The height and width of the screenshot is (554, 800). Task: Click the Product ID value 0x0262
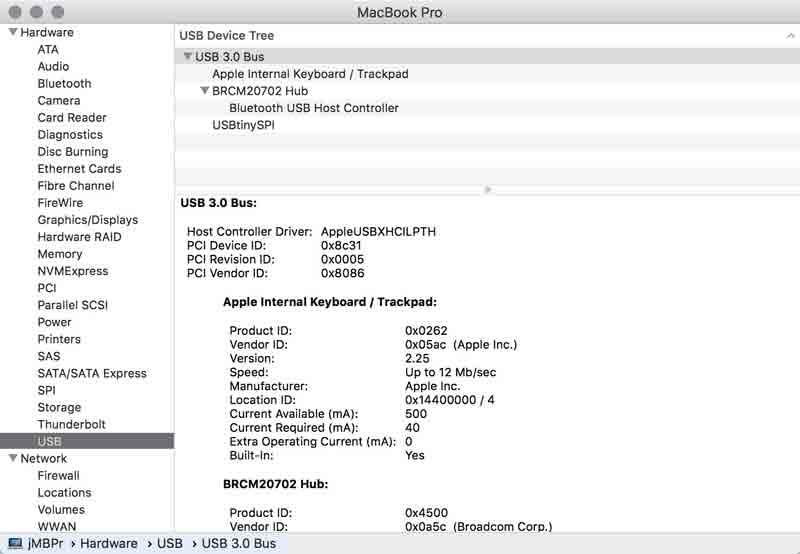[426, 331]
